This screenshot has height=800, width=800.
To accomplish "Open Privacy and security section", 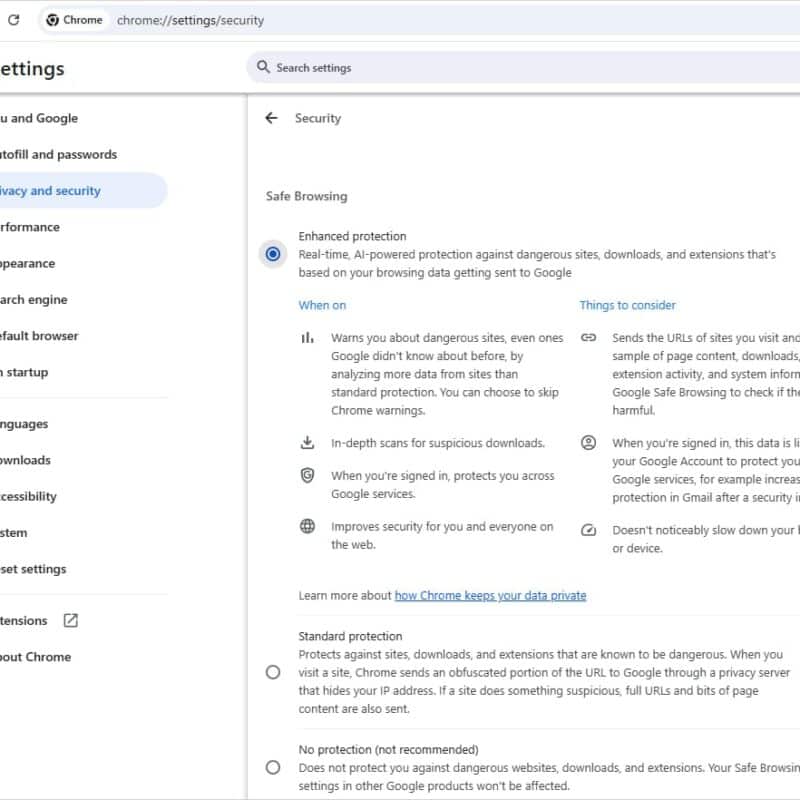I will [82, 190].
